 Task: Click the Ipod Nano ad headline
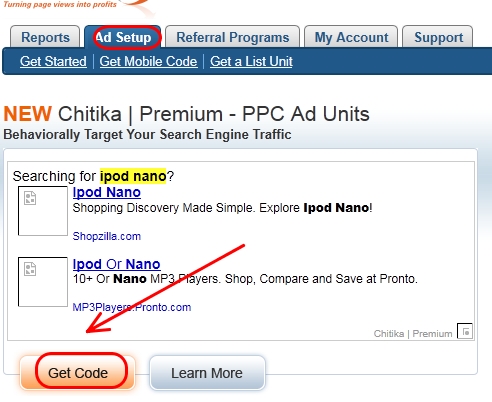click(x=107, y=192)
